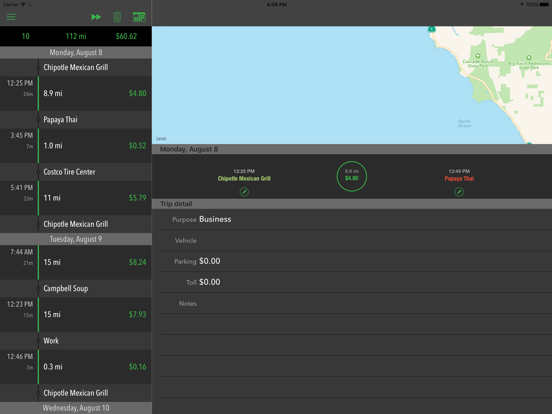Viewport: 552px width, 414px height.
Task: Edit start location Chipotle Mexican Grill pencil
Action: click(244, 192)
